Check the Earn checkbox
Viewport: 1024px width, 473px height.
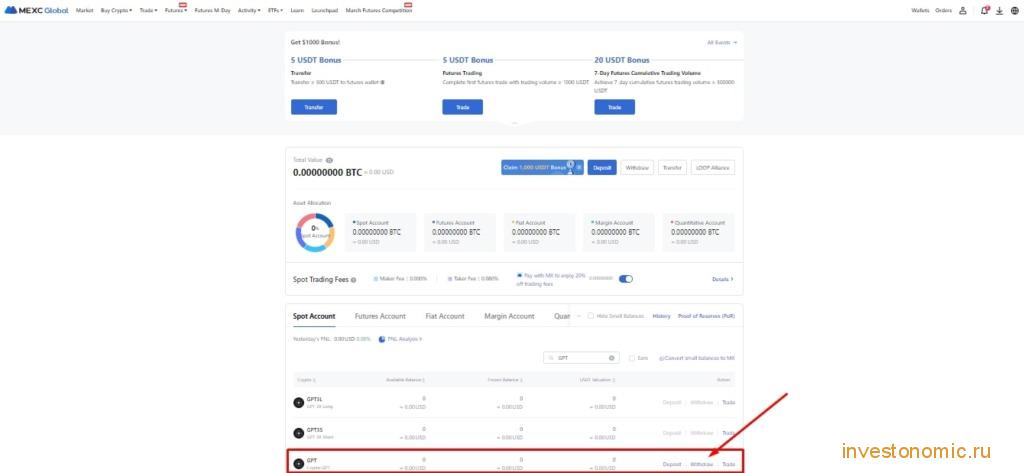click(632, 358)
